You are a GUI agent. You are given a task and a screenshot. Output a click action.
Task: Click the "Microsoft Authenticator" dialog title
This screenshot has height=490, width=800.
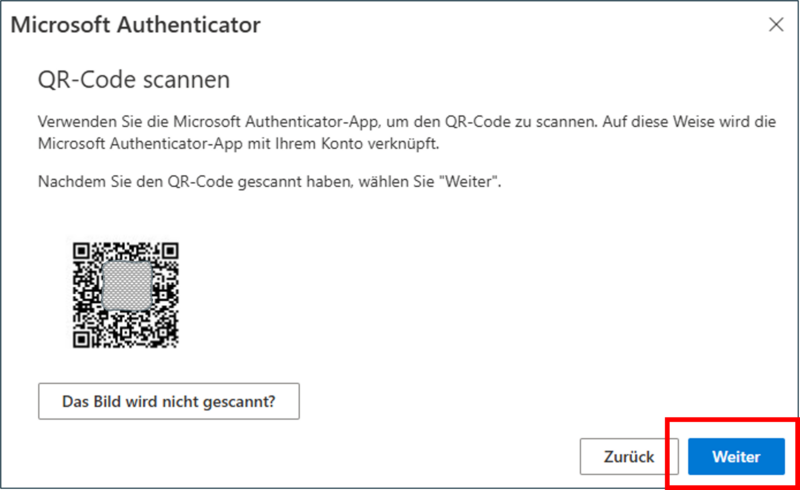coord(136,25)
